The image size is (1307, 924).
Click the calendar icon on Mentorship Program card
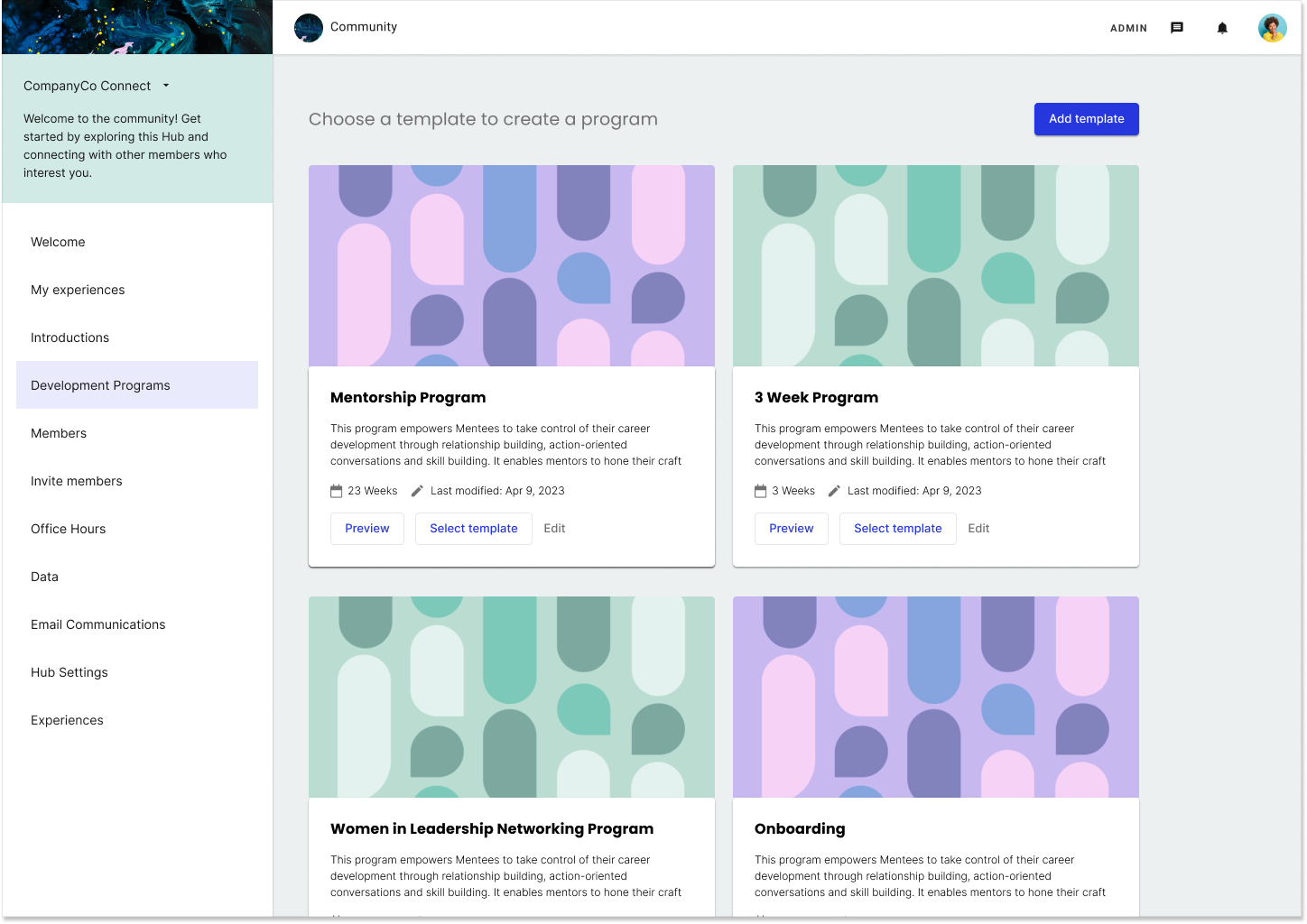[335, 490]
